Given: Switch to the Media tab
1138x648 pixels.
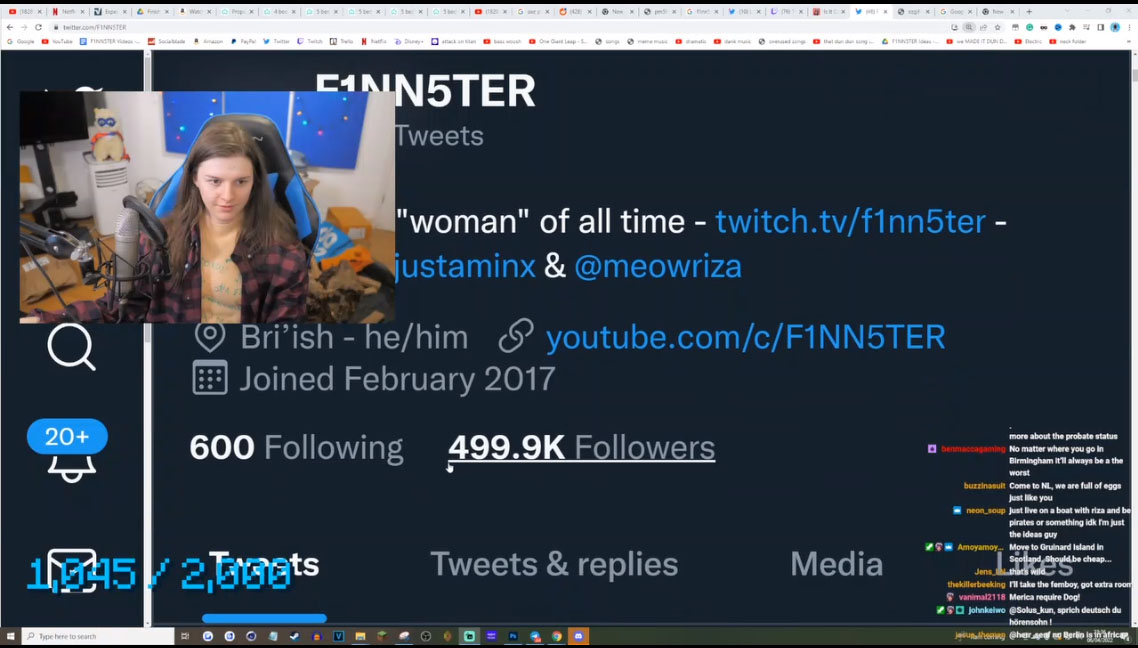Looking at the screenshot, I should tap(836, 565).
